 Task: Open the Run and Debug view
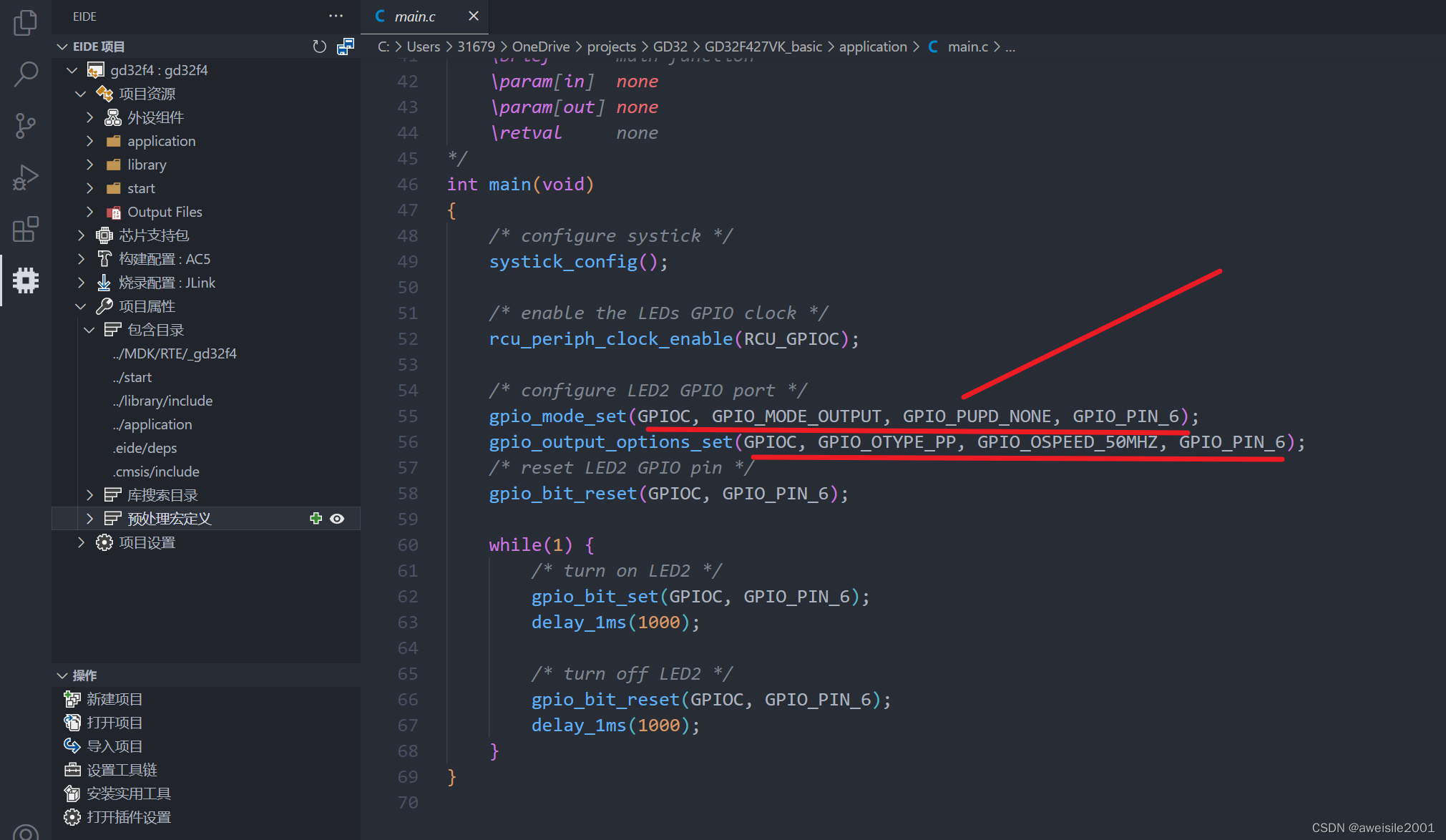pyautogui.click(x=25, y=177)
